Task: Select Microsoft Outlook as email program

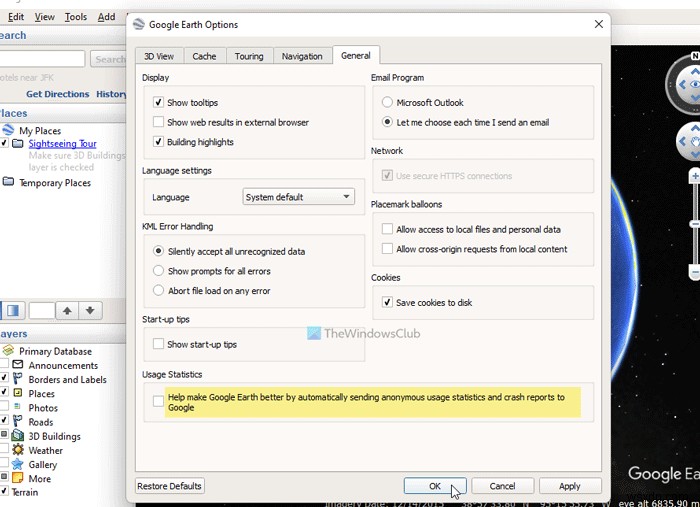Action: coord(387,103)
